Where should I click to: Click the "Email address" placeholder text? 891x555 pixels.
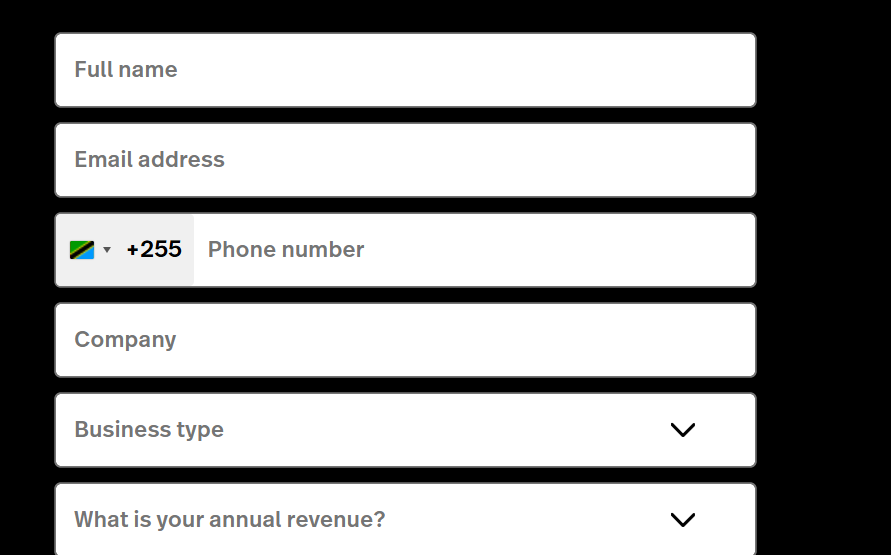point(149,160)
